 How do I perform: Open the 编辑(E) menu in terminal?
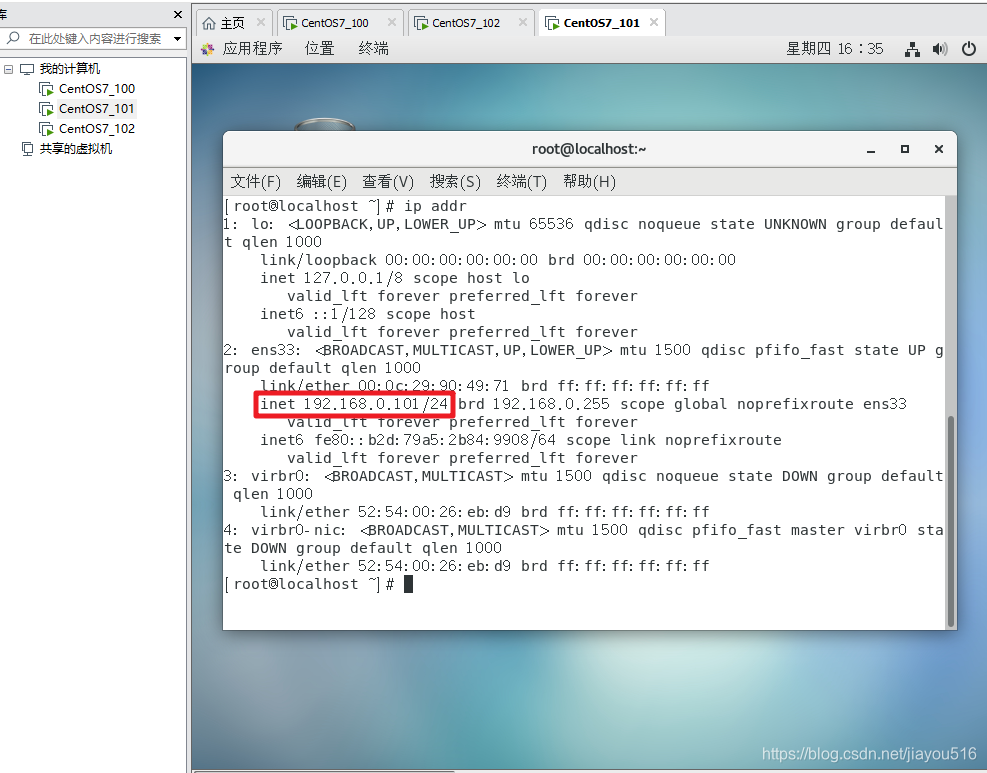pyautogui.click(x=322, y=182)
